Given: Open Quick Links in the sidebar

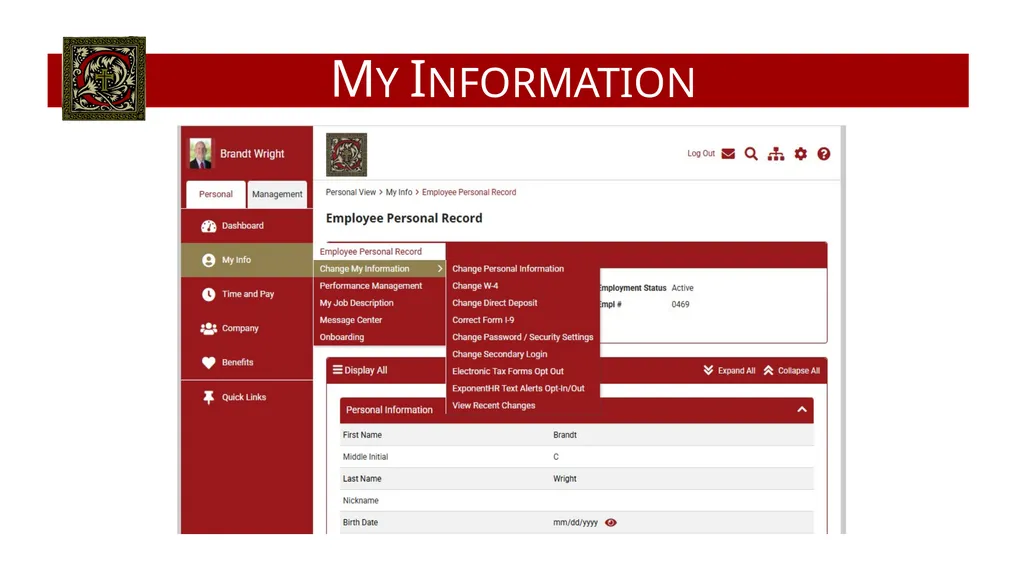Looking at the screenshot, I should coord(247,397).
